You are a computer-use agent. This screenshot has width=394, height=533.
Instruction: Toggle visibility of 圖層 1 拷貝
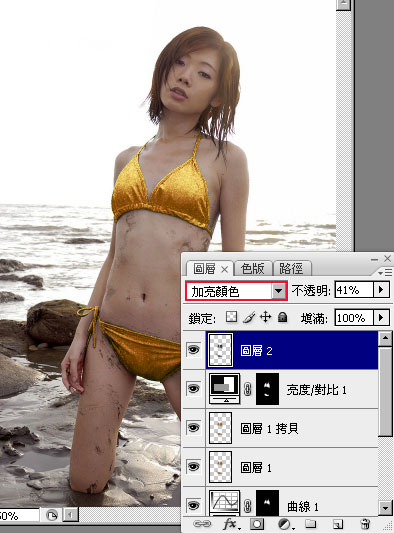click(x=194, y=428)
